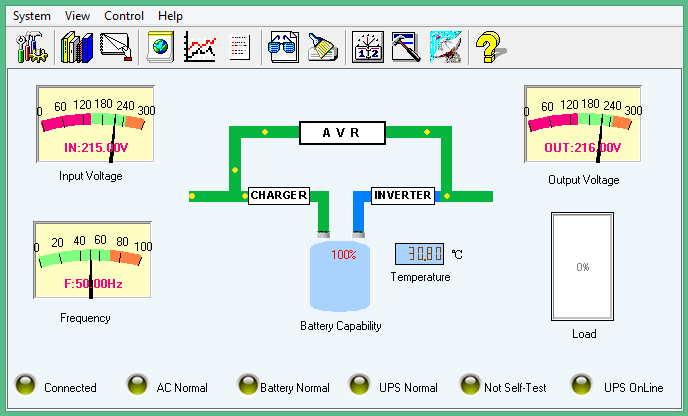
Task: Click the satellite dish icon
Action: (x=445, y=47)
